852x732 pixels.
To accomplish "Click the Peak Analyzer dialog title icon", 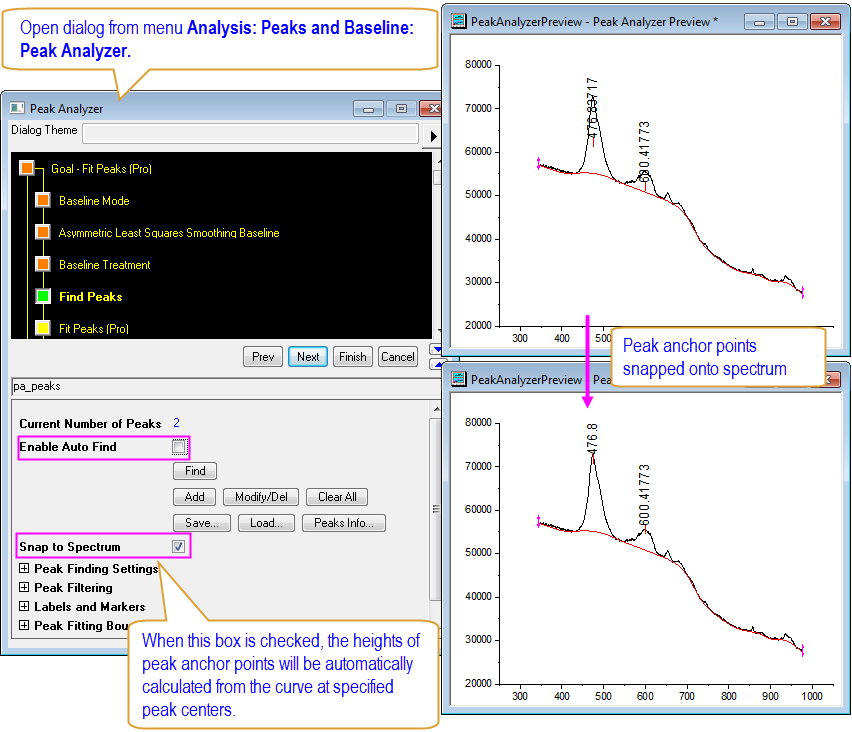I will pos(17,108).
